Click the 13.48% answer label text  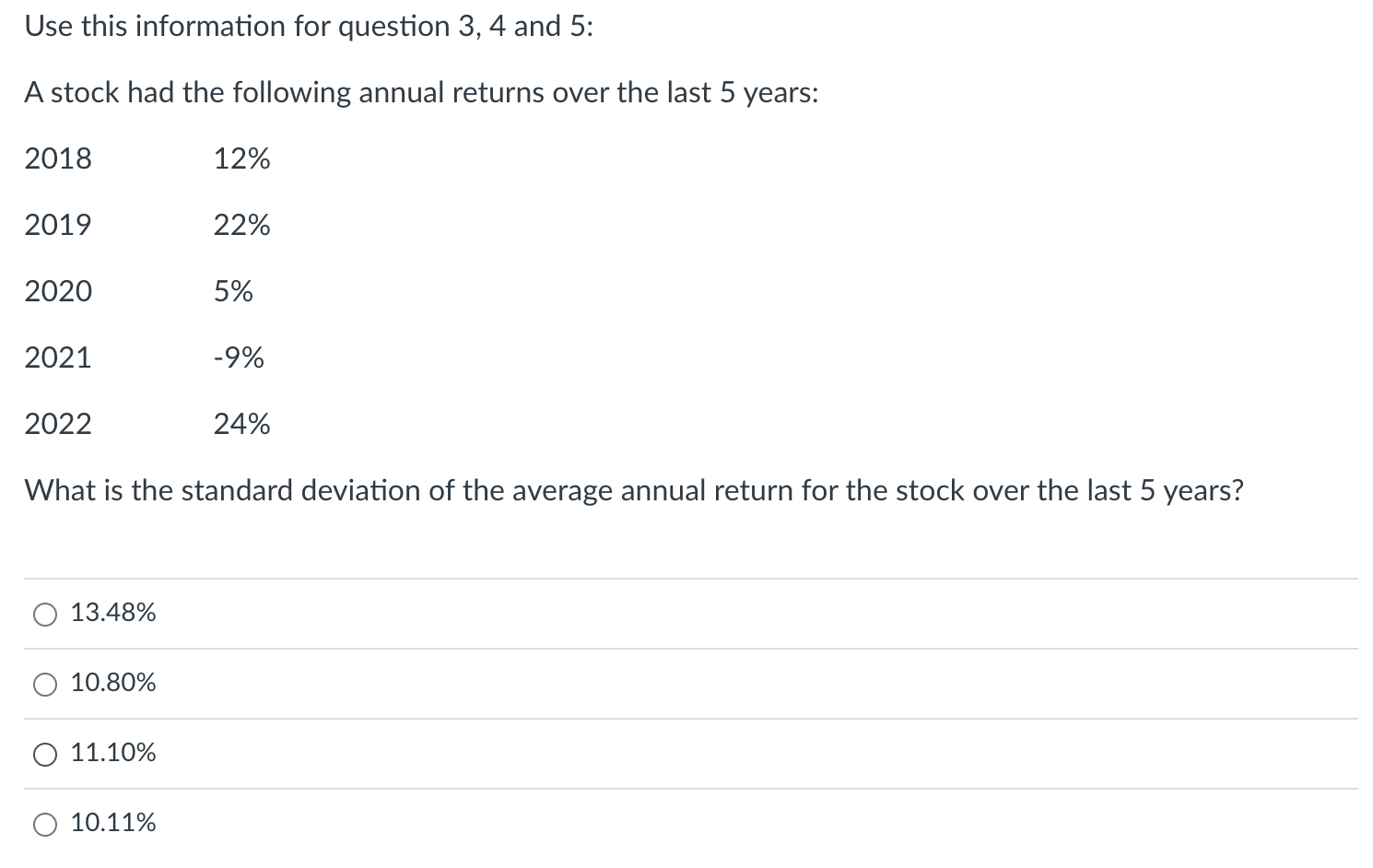pyautogui.click(x=112, y=611)
